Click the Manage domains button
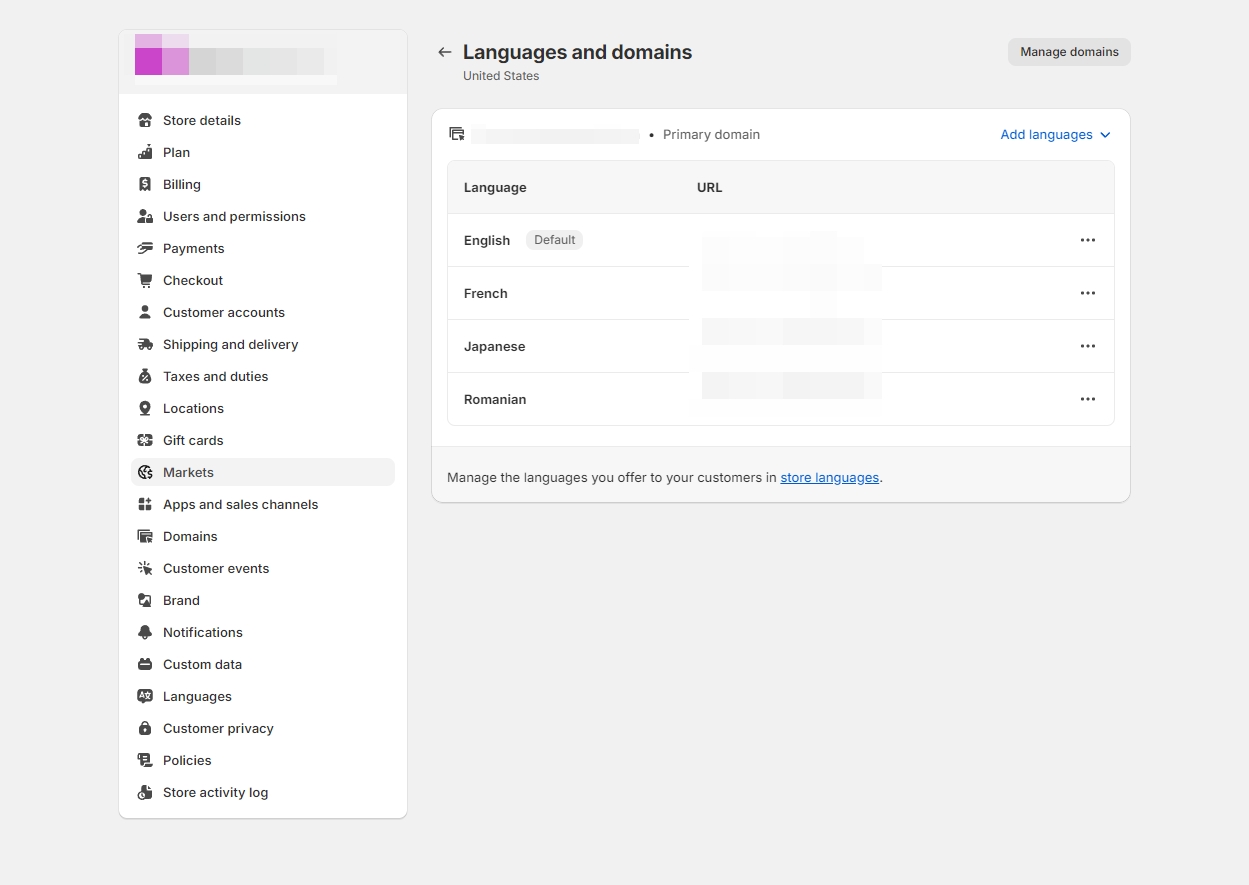Image resolution: width=1249 pixels, height=885 pixels. pos(1068,52)
